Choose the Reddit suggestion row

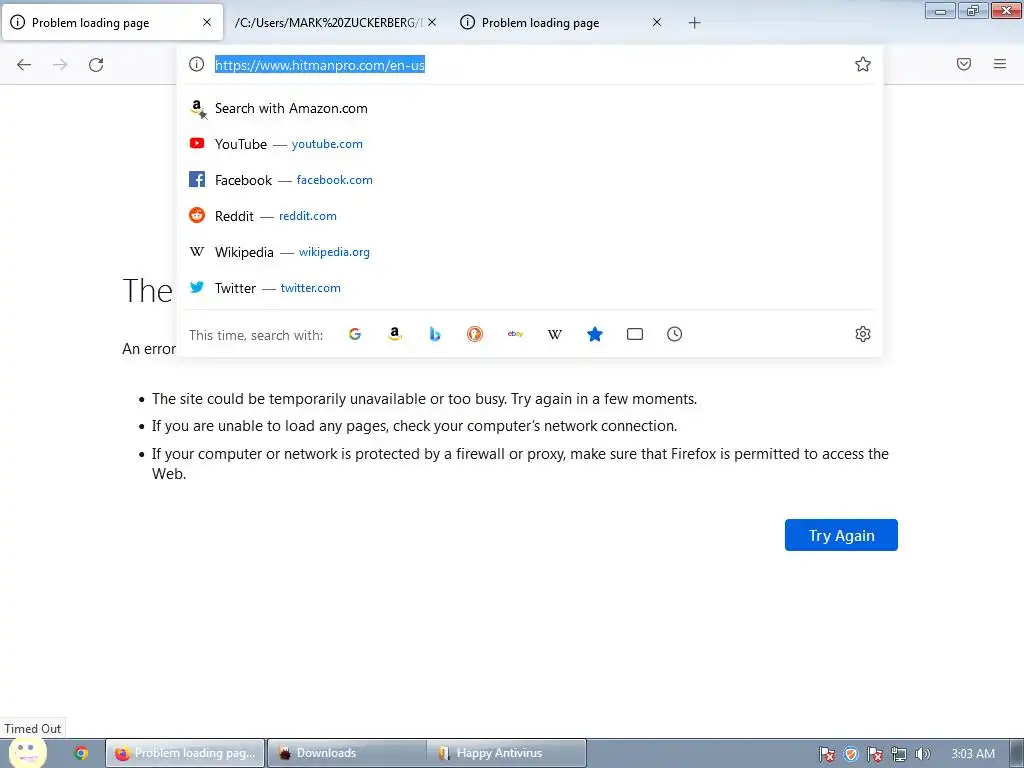coord(530,216)
